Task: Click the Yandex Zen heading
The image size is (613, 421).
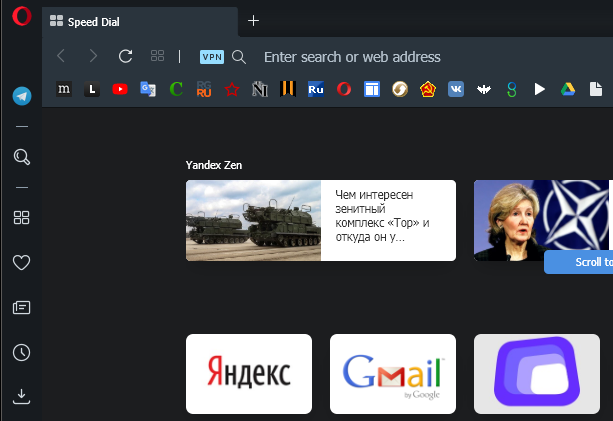Action: point(214,165)
